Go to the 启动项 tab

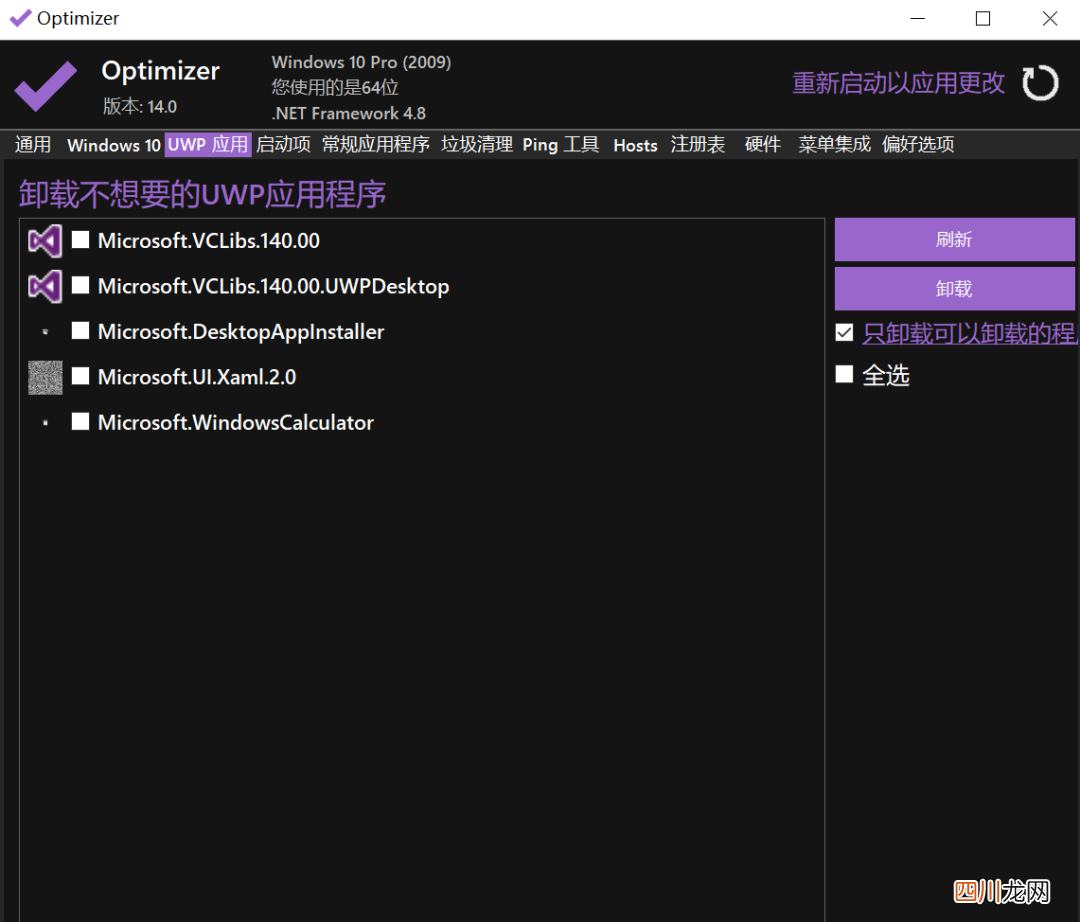(283, 145)
